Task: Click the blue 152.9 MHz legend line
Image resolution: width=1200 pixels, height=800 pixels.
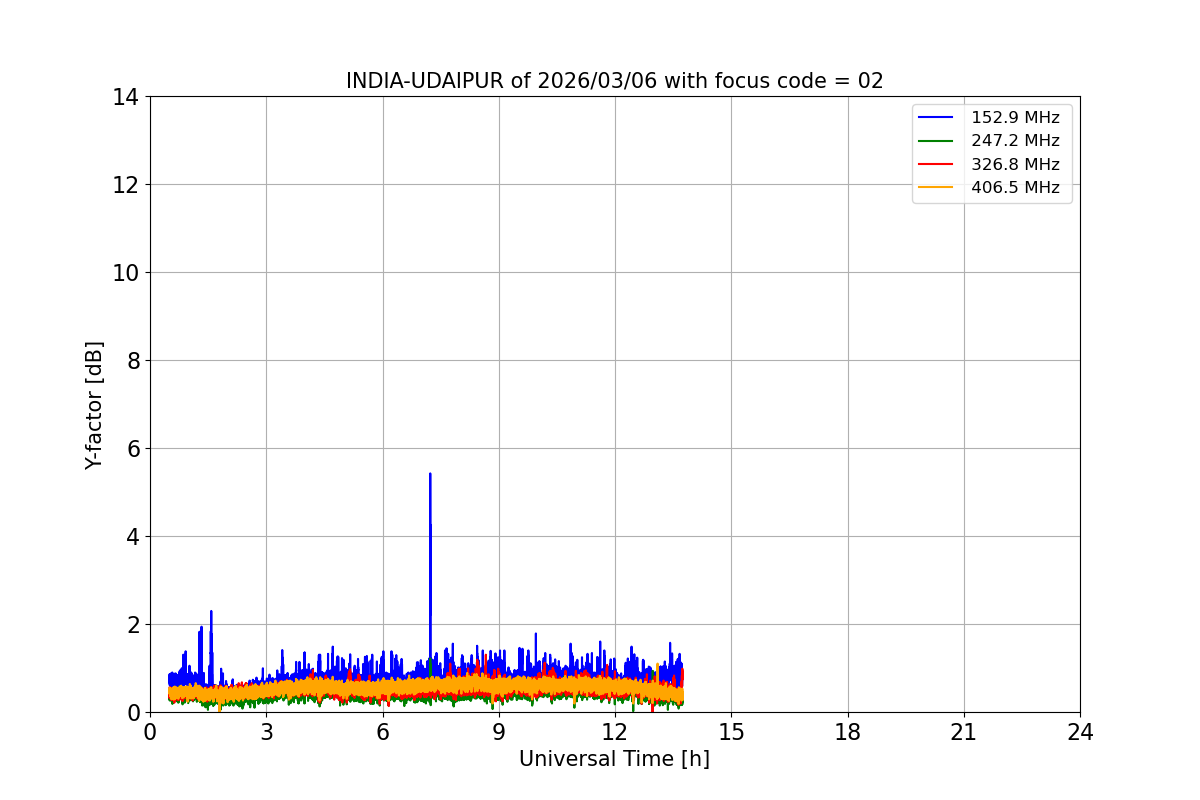Action: tap(939, 118)
